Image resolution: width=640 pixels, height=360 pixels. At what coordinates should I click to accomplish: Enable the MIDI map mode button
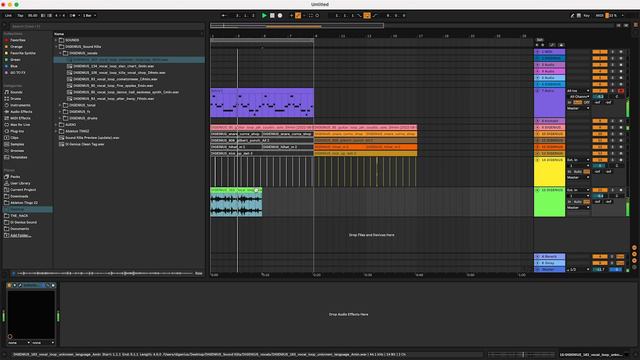tap(599, 15)
